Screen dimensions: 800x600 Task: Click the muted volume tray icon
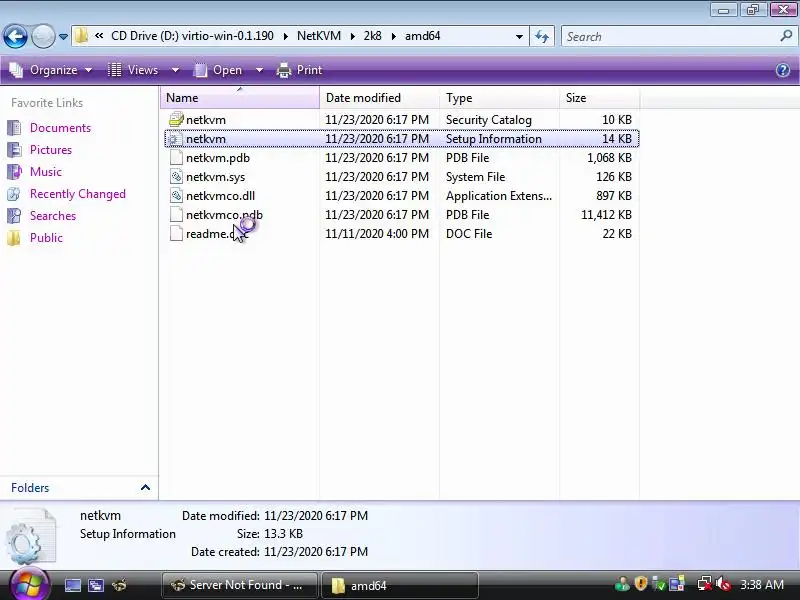723,584
